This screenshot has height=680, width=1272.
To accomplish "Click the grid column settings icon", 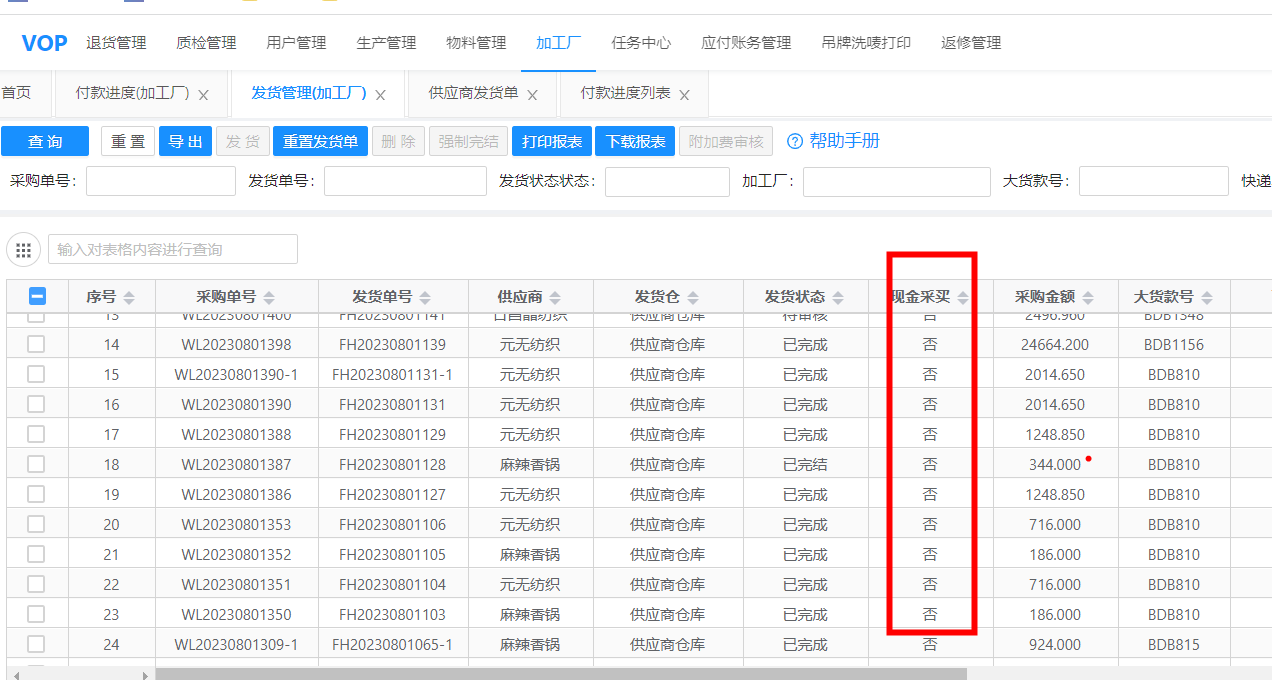I will tap(24, 249).
